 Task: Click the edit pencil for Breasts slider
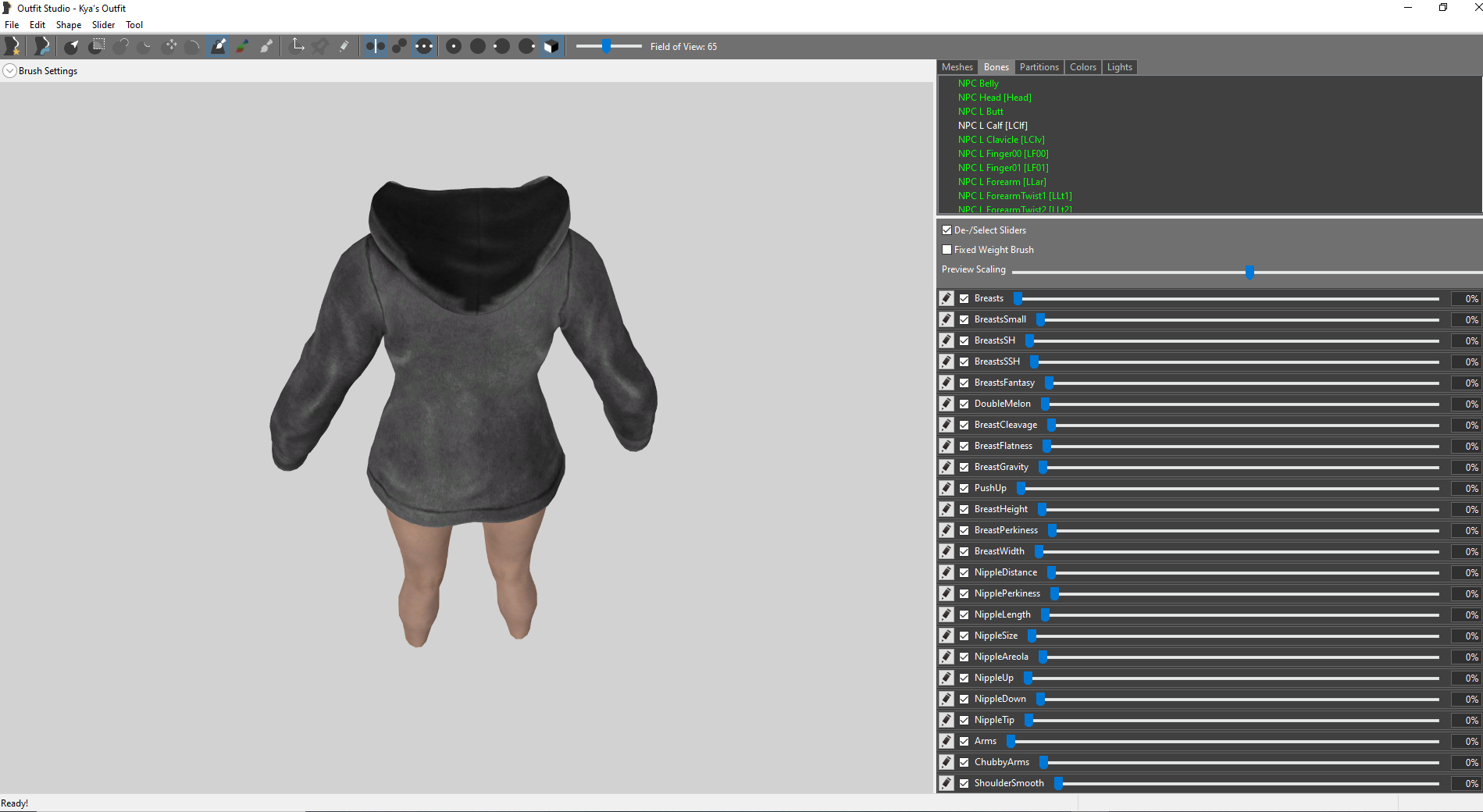[x=946, y=298]
